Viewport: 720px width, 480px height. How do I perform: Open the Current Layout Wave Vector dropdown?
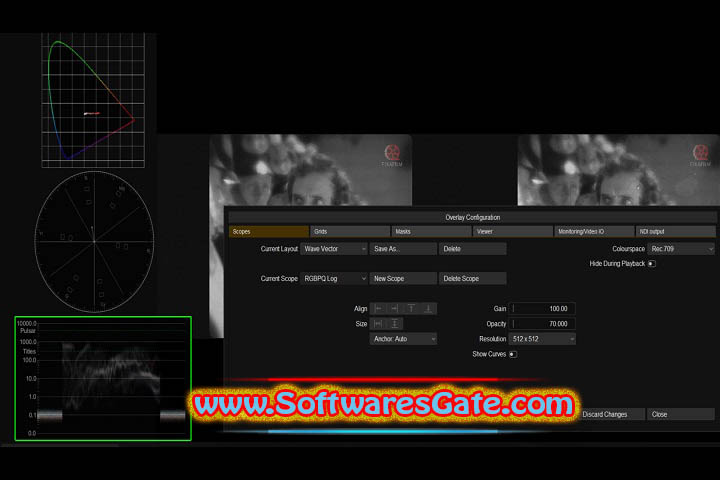334,248
